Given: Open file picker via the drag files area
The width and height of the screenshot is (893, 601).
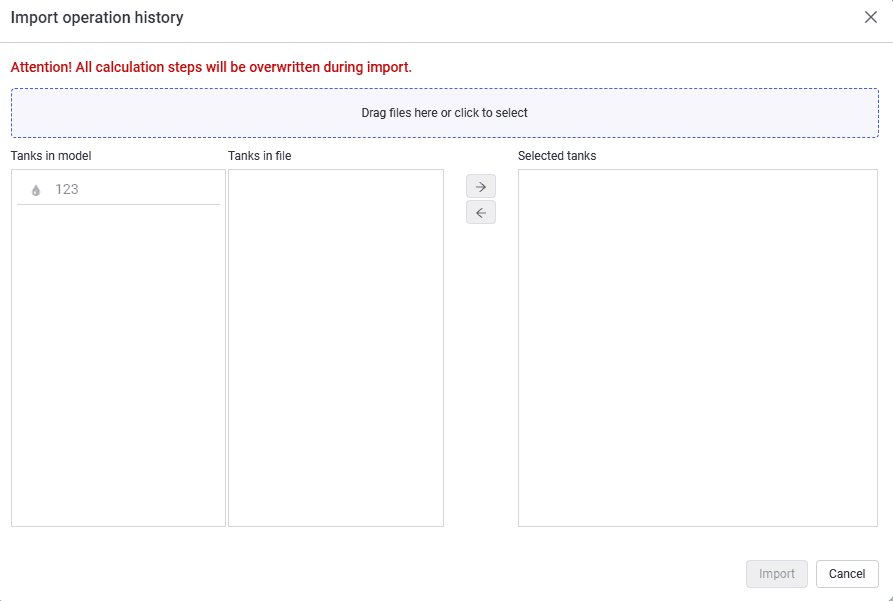Looking at the screenshot, I should click(445, 113).
